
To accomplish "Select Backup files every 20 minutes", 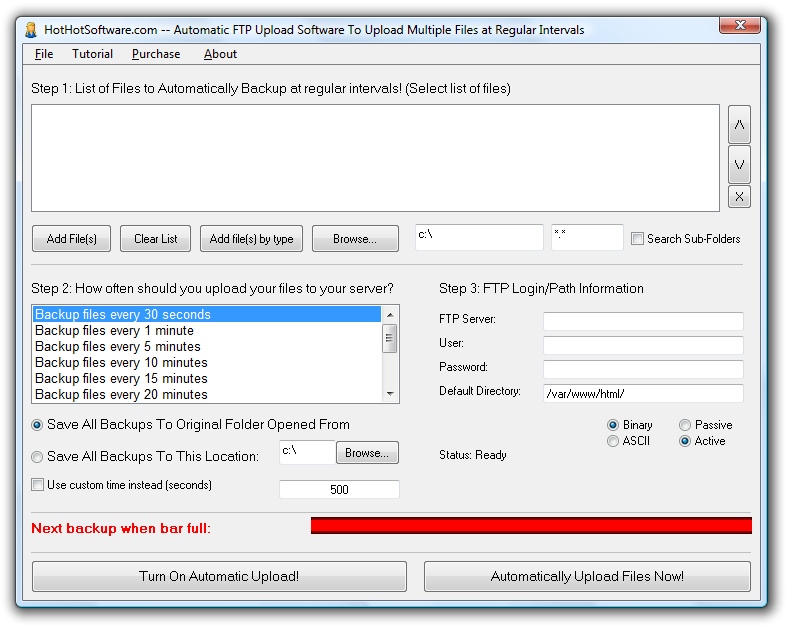I will click(207, 394).
